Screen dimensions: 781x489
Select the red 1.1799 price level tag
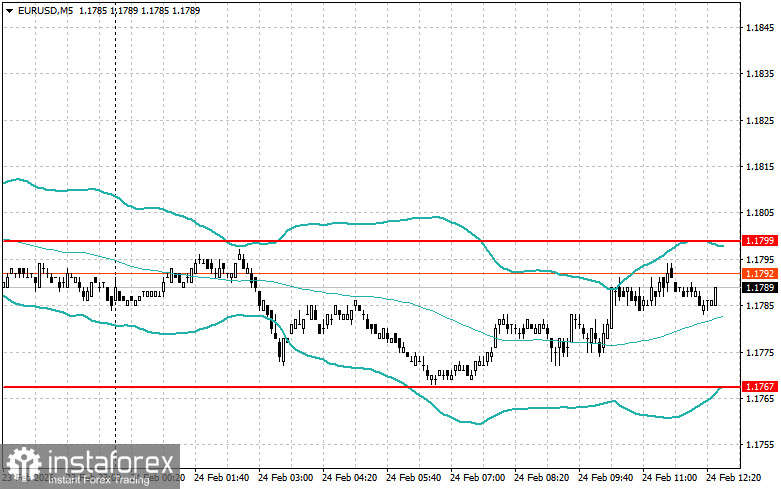760,241
